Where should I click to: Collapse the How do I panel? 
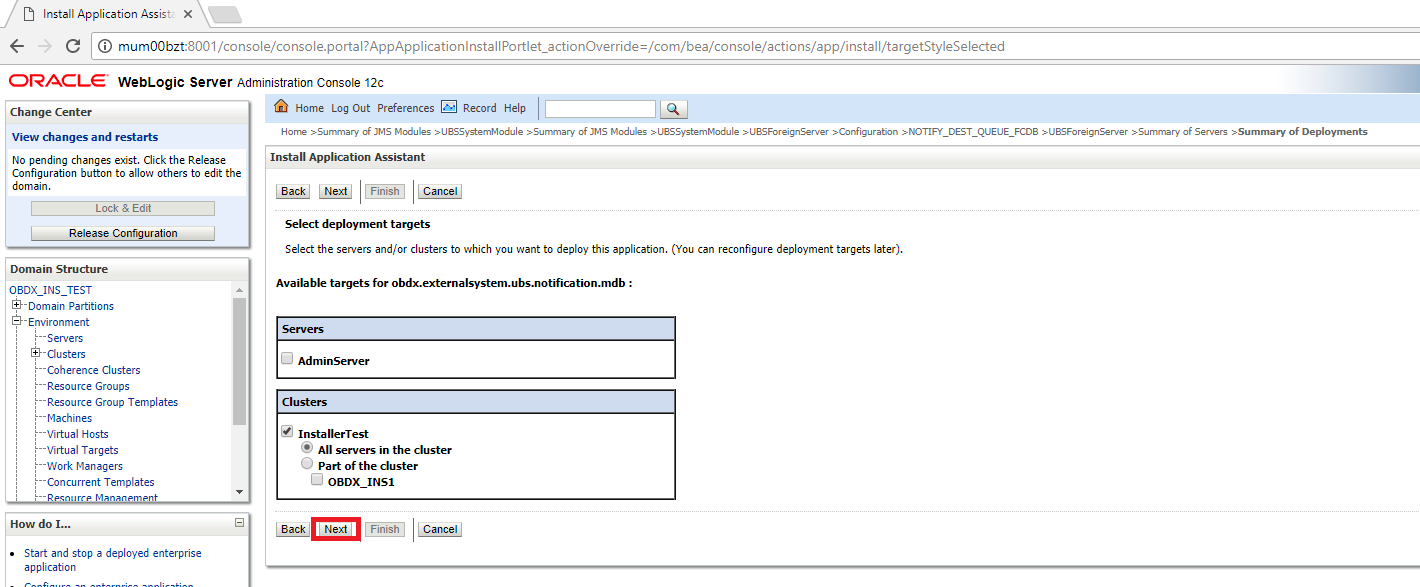coord(239,523)
